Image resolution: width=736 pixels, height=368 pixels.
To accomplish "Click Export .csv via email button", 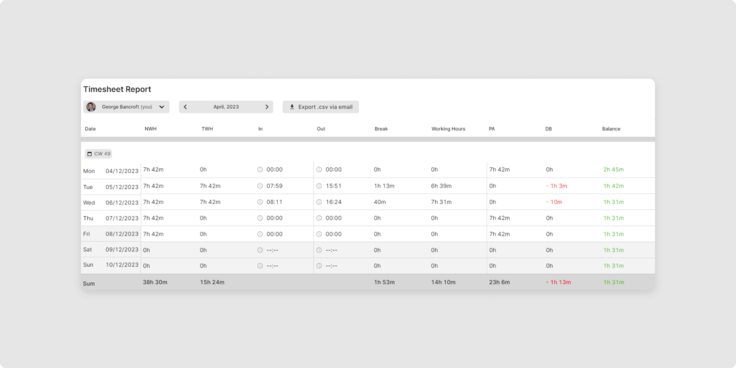I will point(321,107).
